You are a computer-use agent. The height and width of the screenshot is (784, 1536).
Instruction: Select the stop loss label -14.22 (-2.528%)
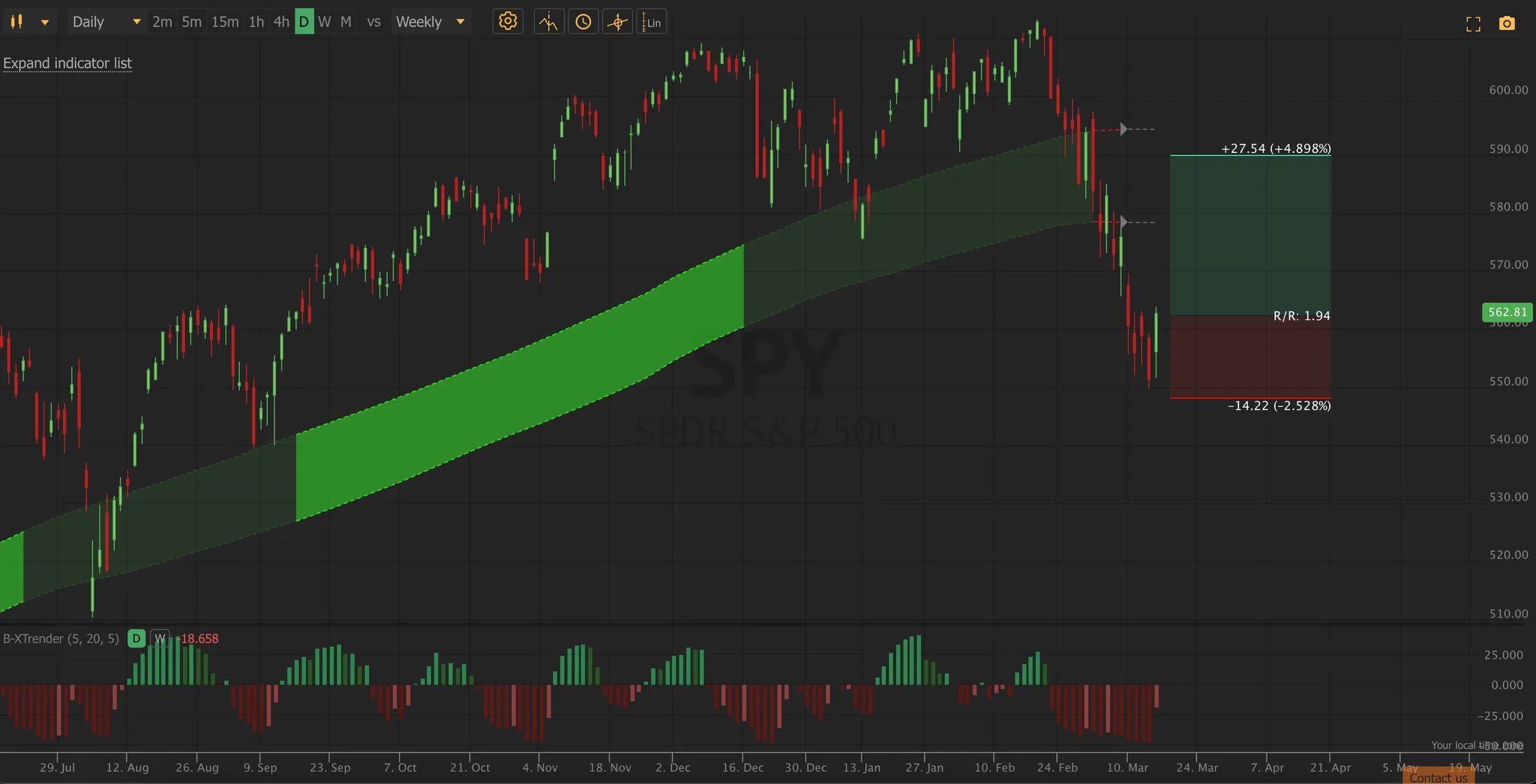point(1279,405)
